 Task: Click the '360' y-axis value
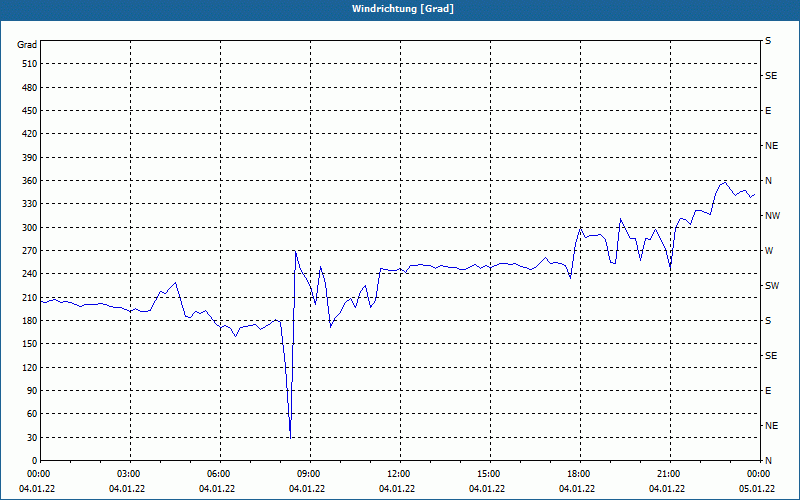[30, 181]
